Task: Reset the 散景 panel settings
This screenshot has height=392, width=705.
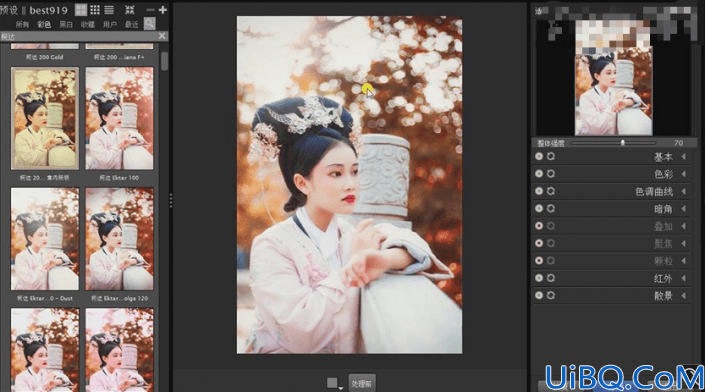Action: click(x=551, y=295)
